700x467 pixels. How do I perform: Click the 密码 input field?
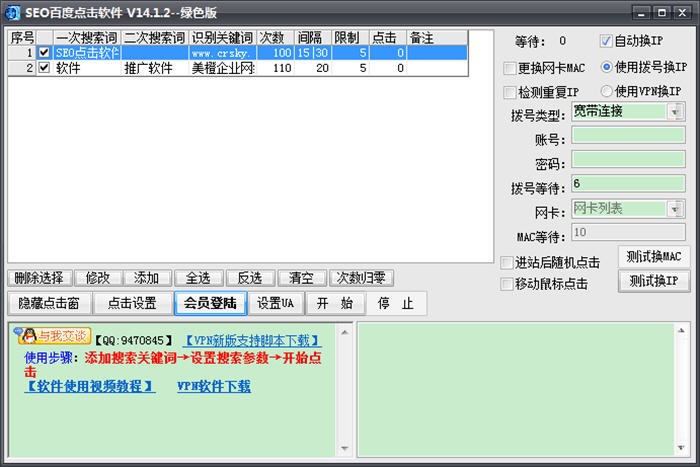coord(629,159)
